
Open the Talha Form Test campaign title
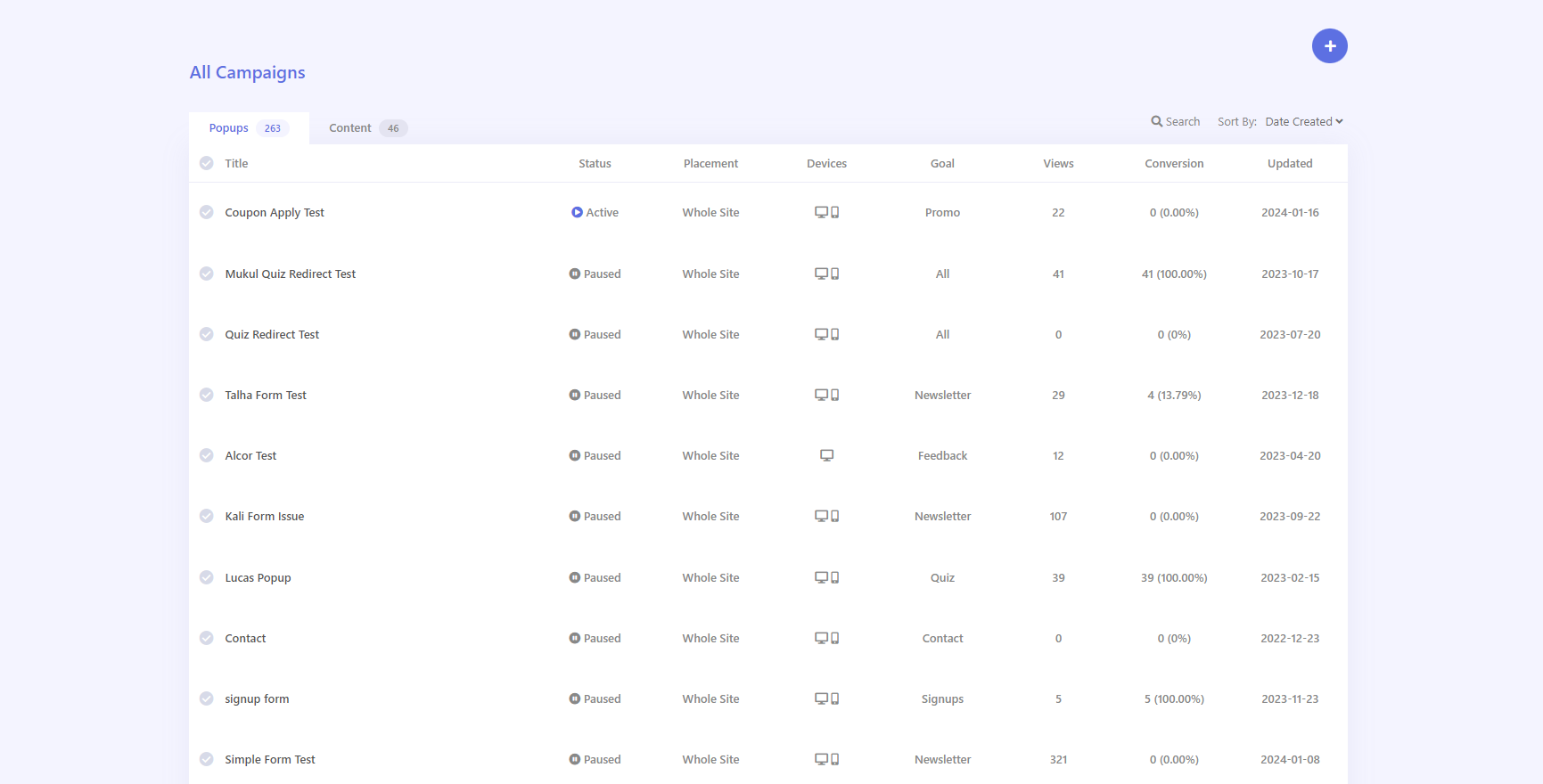(x=266, y=395)
